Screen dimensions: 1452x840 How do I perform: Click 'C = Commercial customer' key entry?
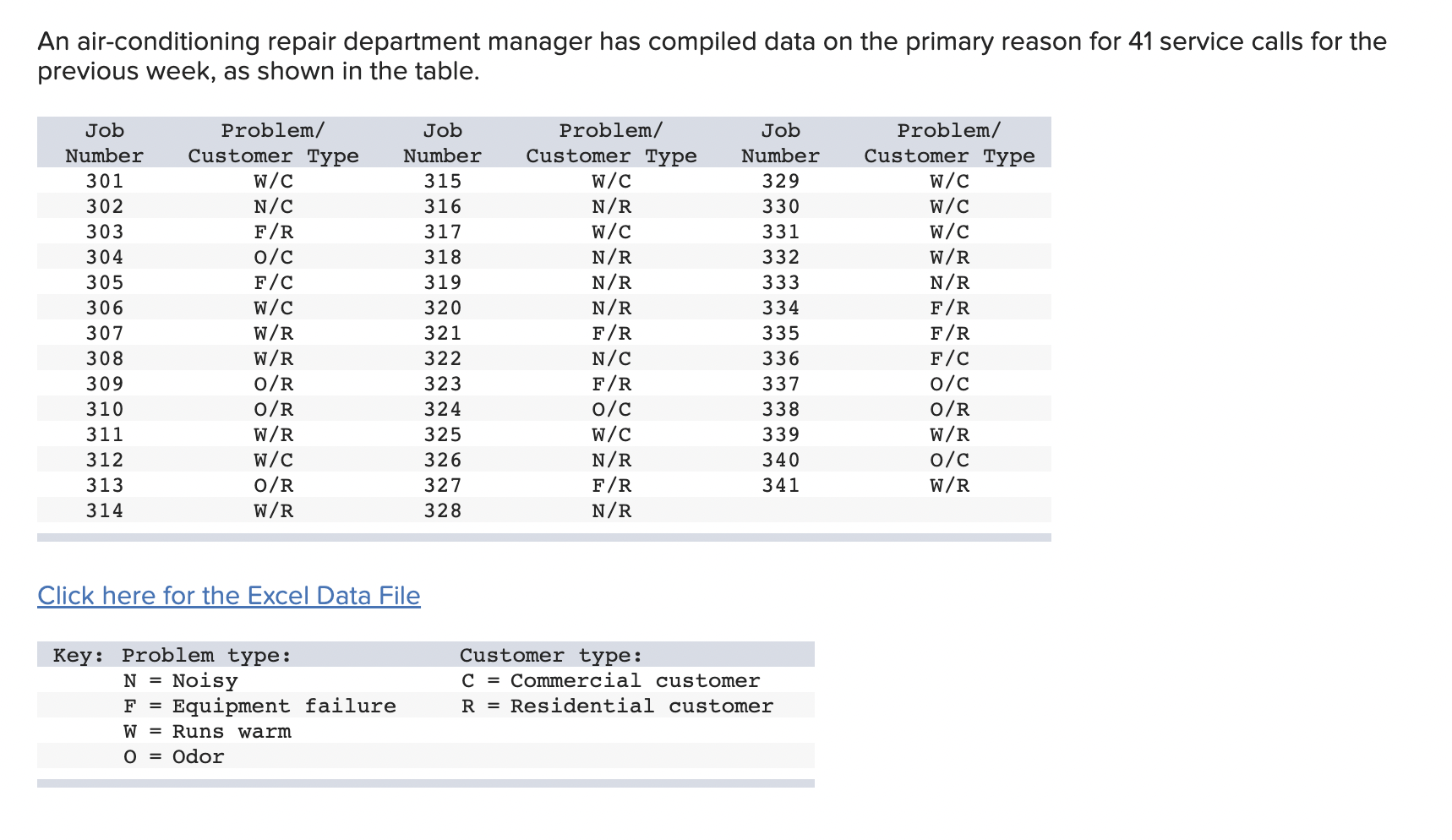[611, 681]
